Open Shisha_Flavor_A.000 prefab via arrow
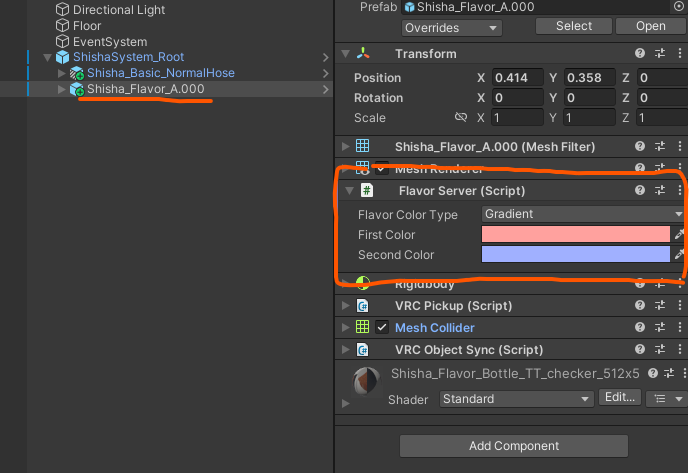The image size is (690, 473). 325,90
